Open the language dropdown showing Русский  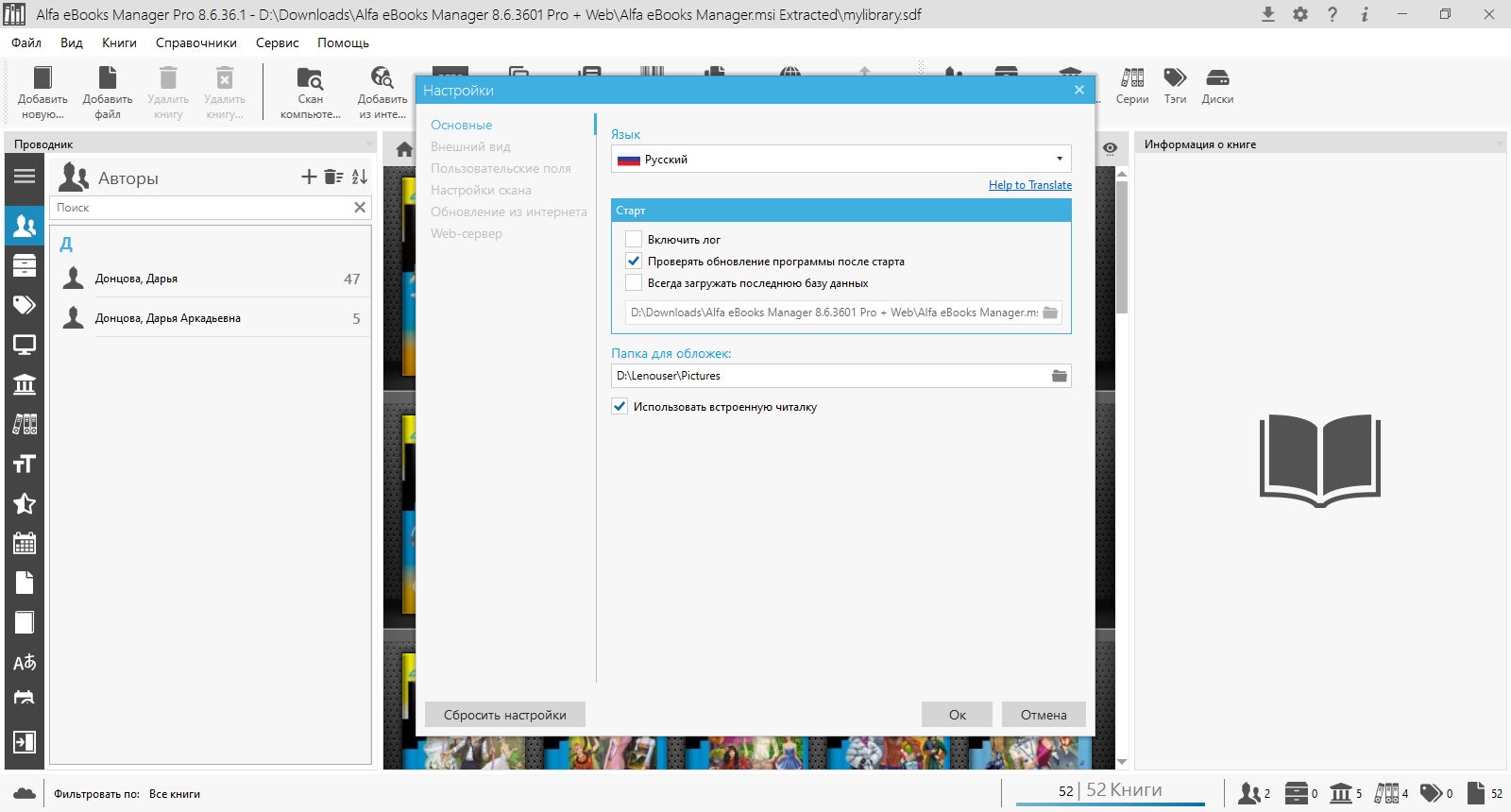(841, 159)
